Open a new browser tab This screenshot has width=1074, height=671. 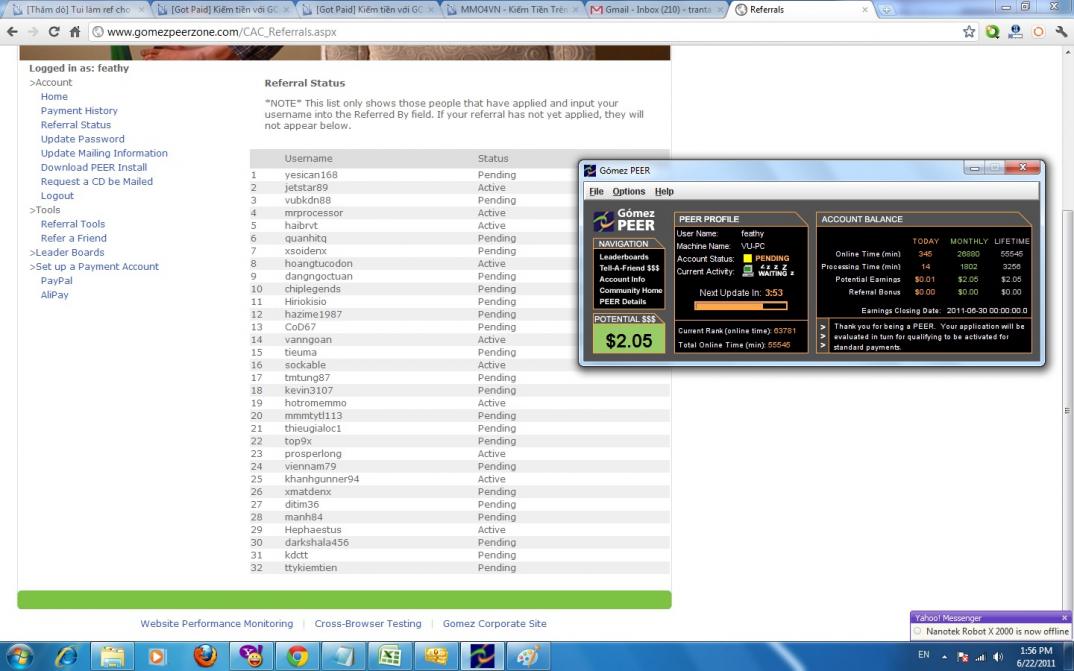click(886, 10)
